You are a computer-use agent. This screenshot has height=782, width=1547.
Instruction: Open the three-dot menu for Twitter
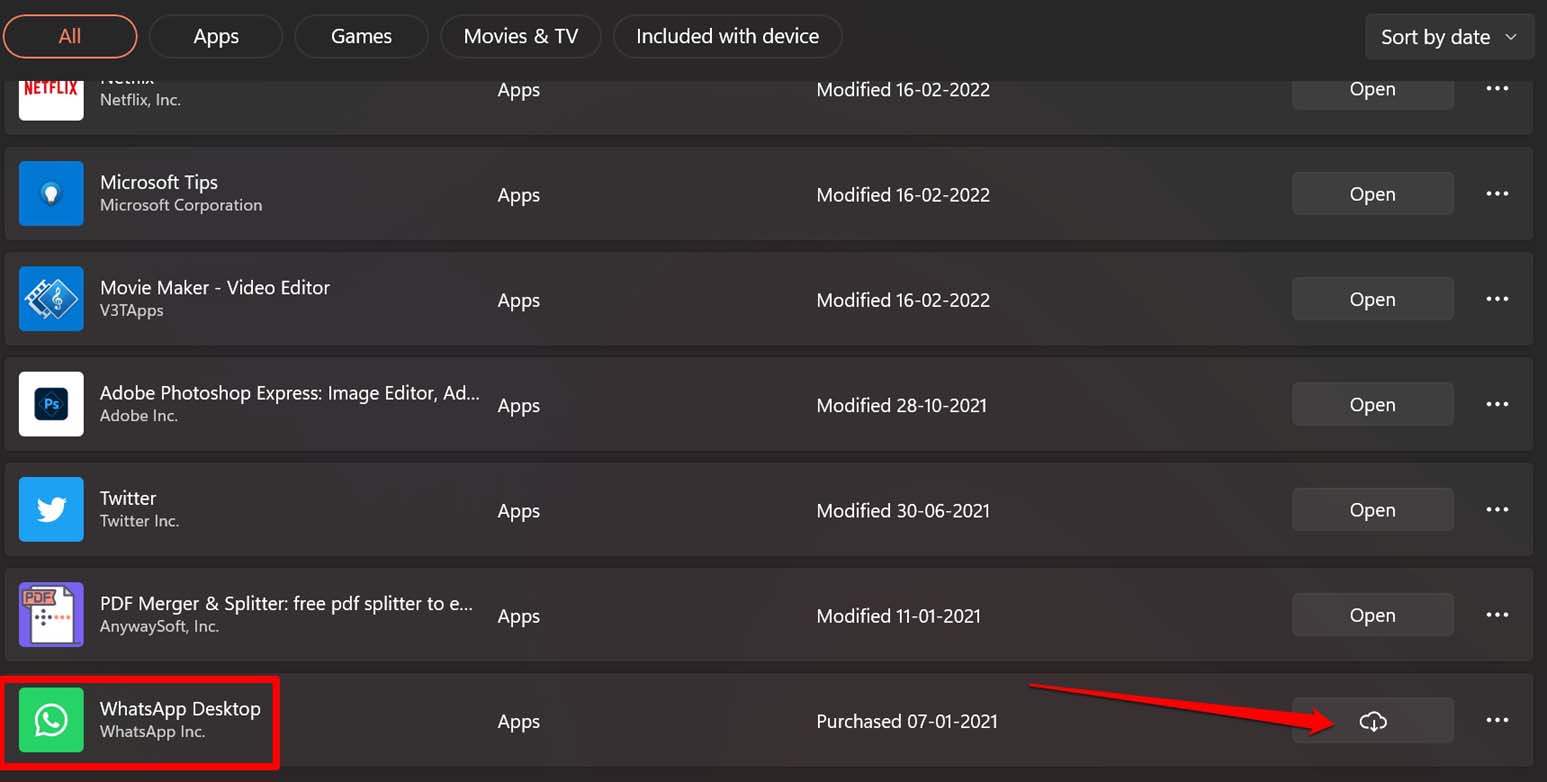point(1497,509)
